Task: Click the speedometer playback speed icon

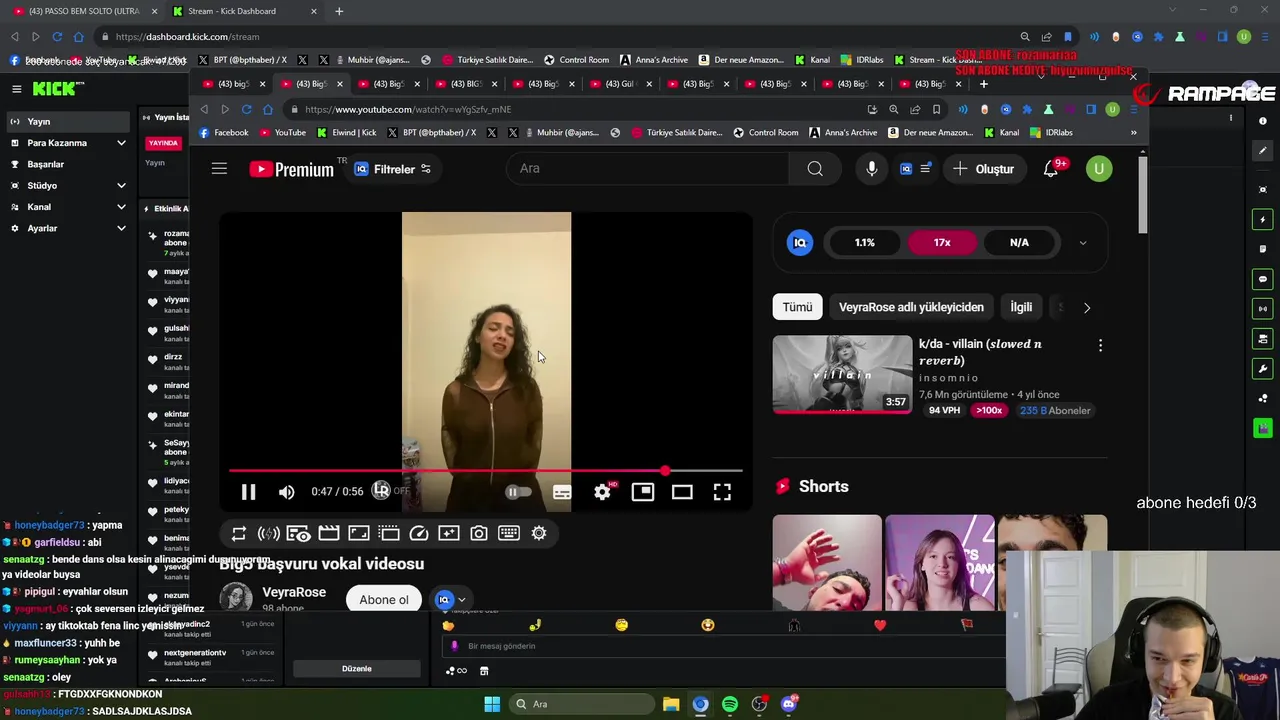Action: click(419, 533)
